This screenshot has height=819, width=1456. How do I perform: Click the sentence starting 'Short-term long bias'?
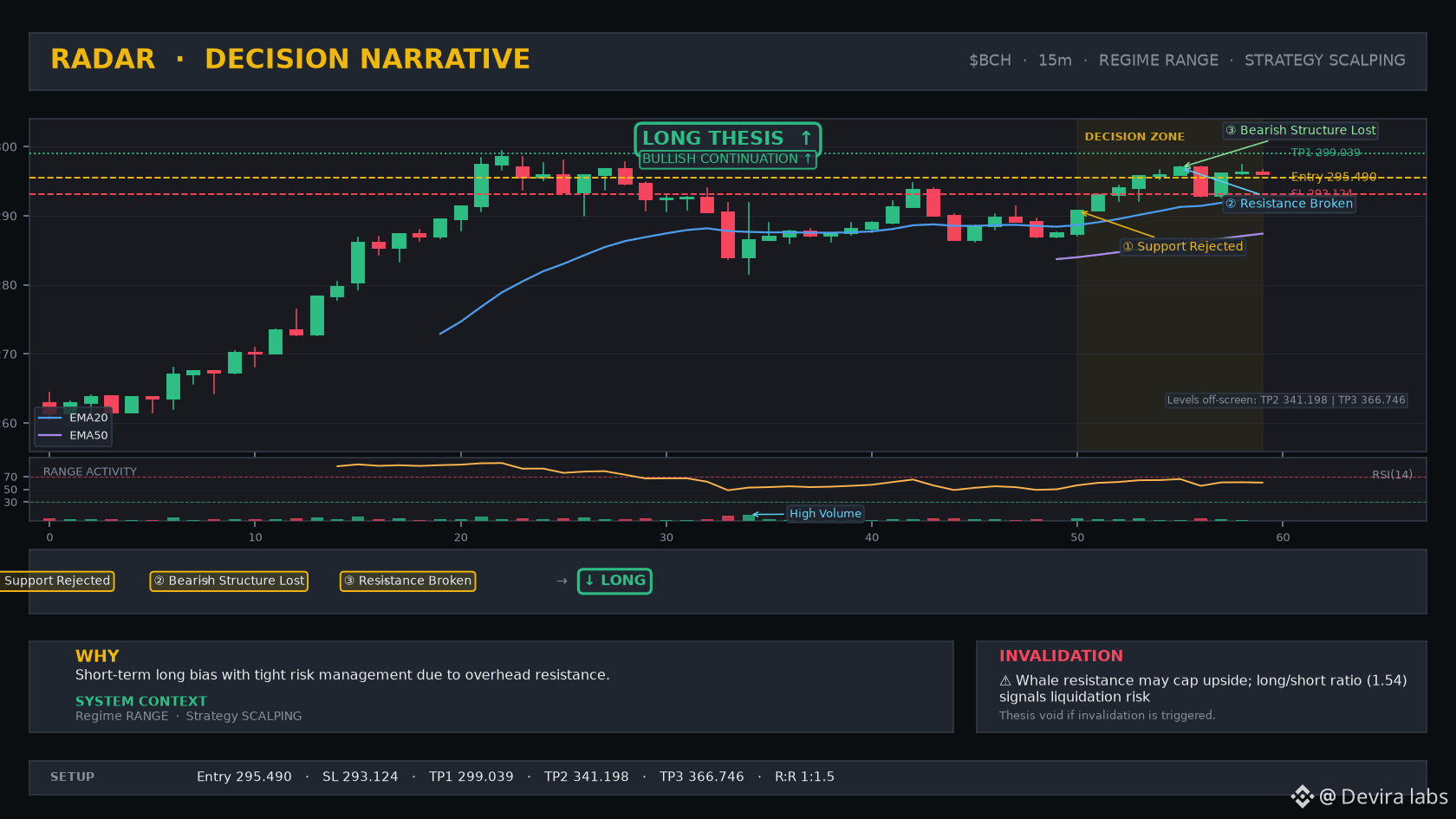tap(342, 675)
